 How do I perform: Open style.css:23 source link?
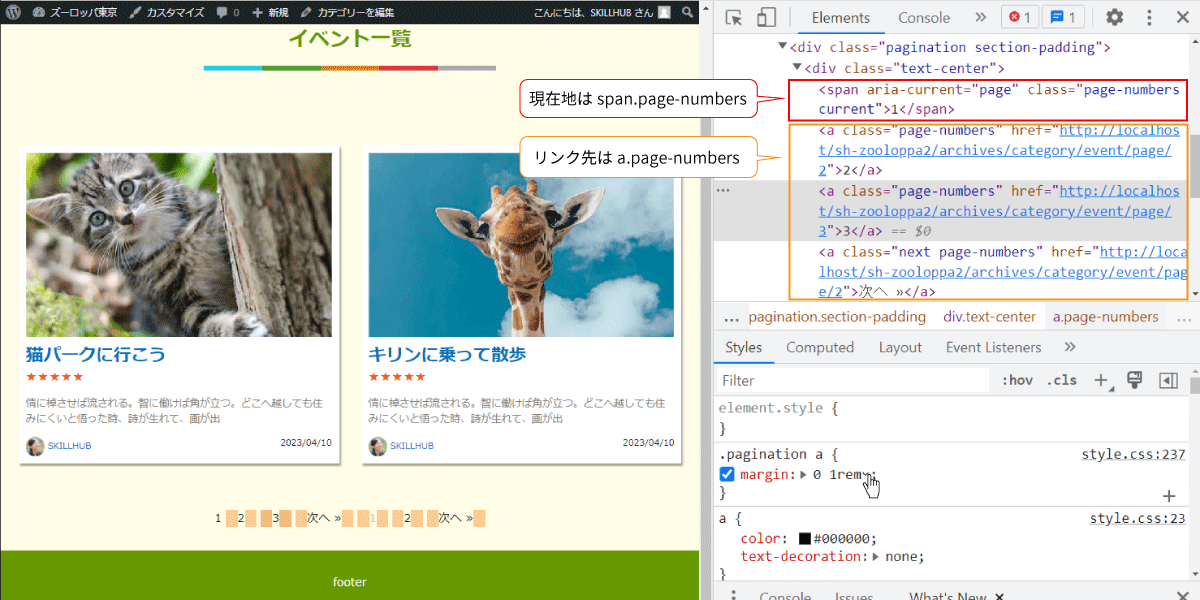(x=1137, y=518)
